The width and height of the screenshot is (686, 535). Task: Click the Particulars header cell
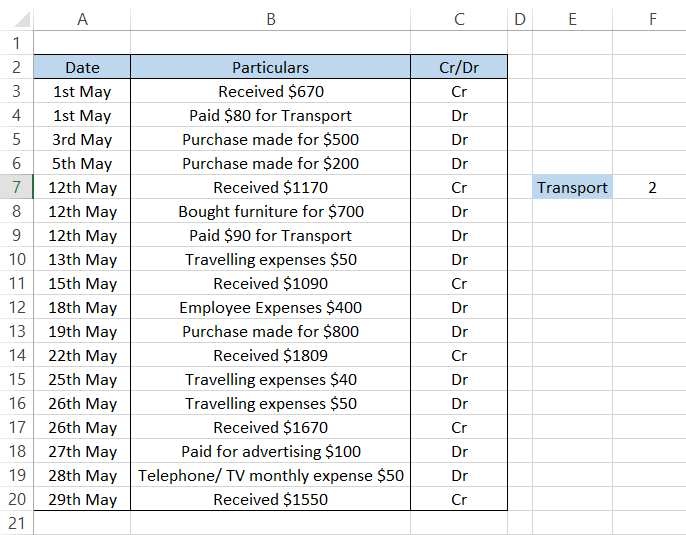pyautogui.click(x=270, y=67)
